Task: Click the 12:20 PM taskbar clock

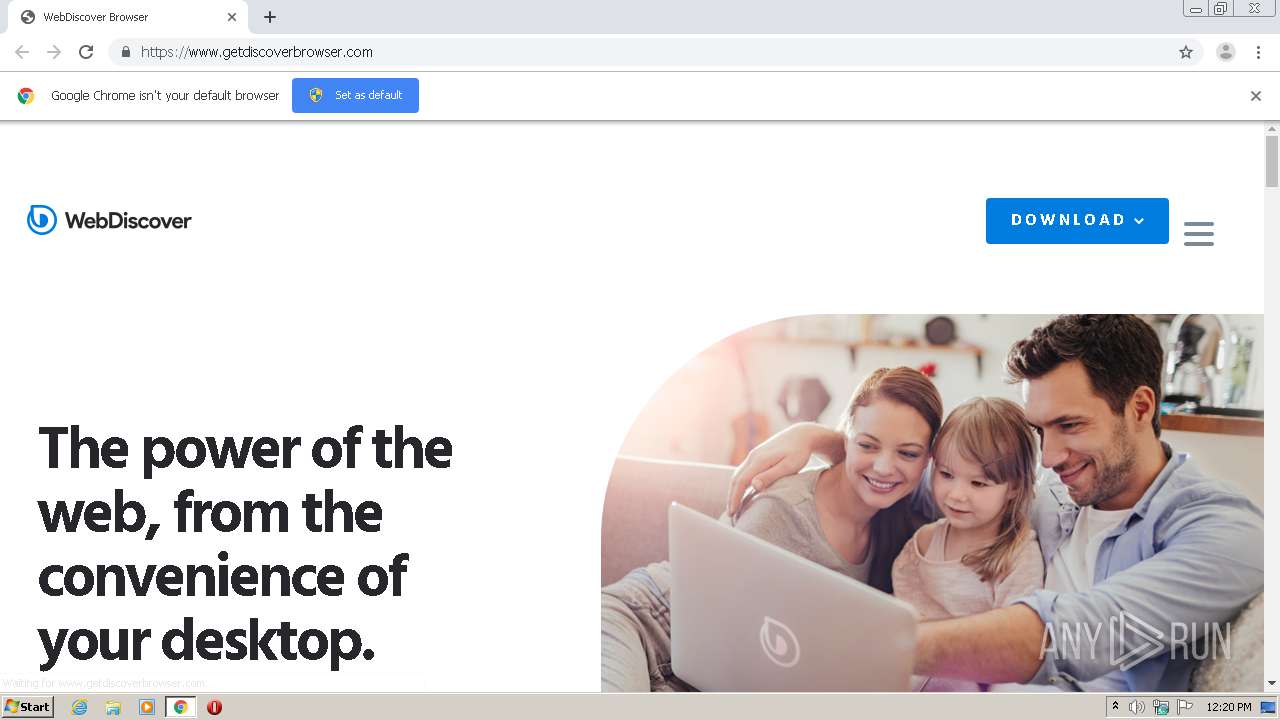Action: 1229,707
